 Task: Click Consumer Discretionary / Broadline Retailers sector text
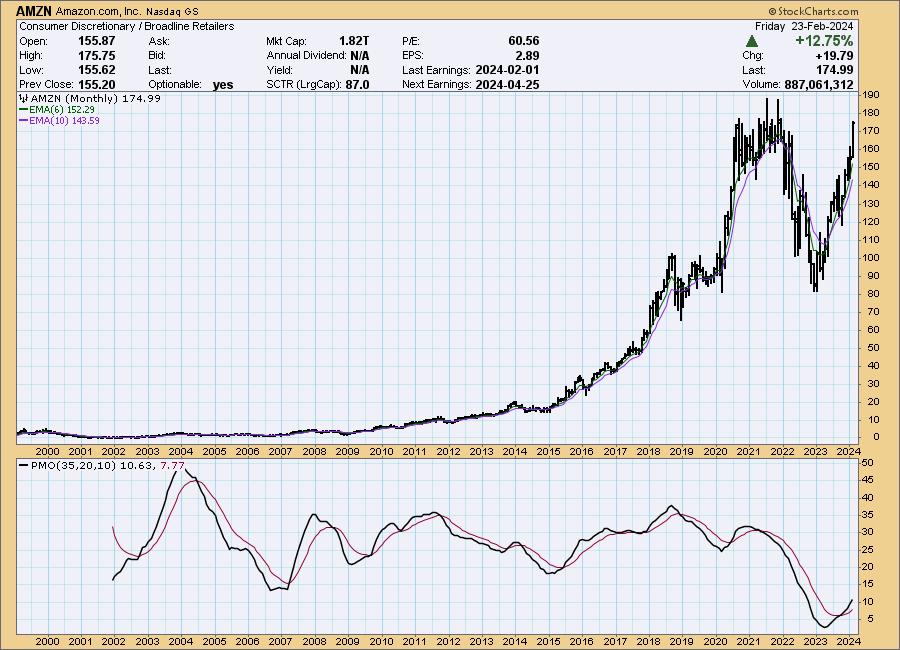click(x=127, y=26)
